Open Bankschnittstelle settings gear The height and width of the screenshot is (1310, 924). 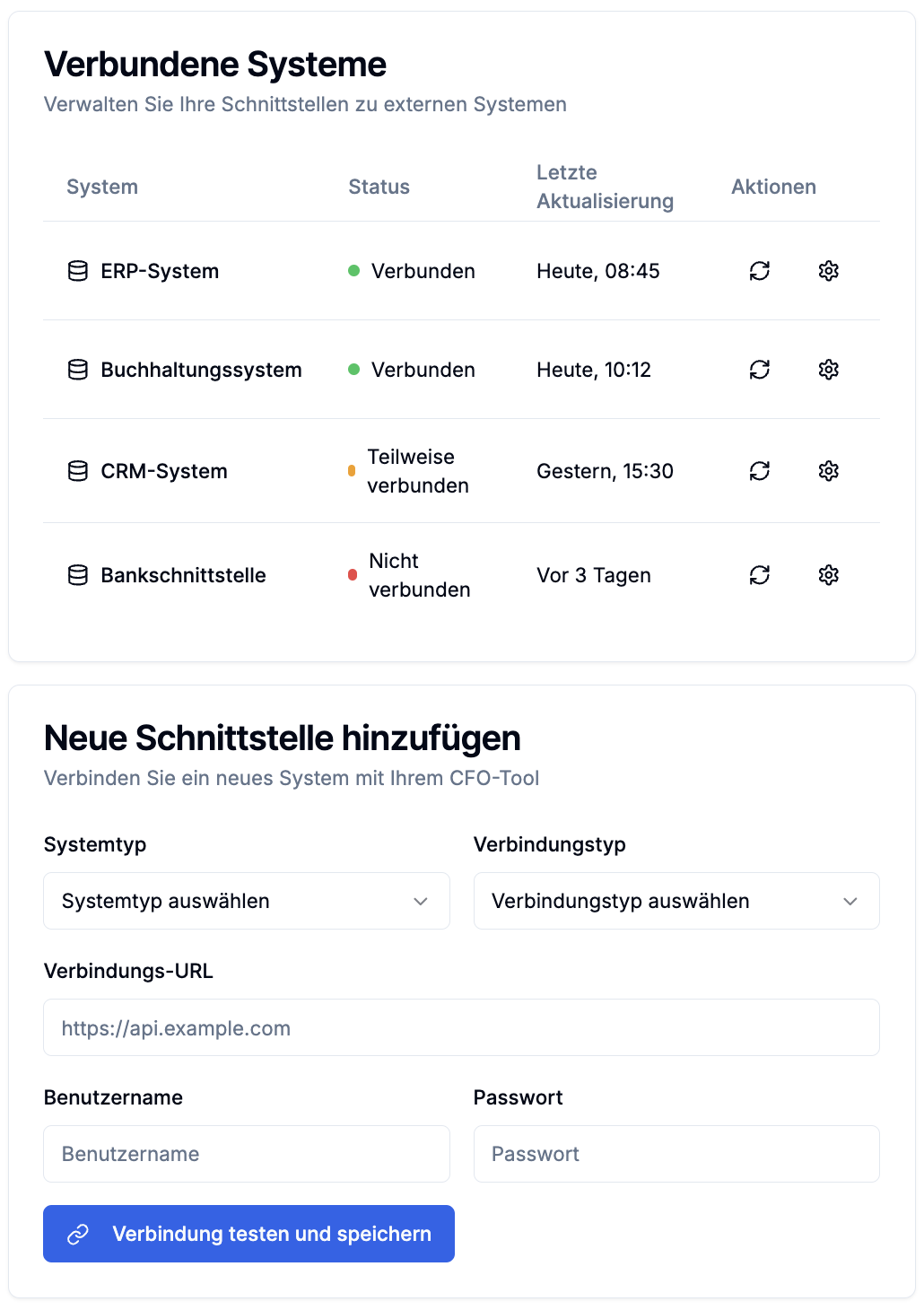pyautogui.click(x=829, y=575)
